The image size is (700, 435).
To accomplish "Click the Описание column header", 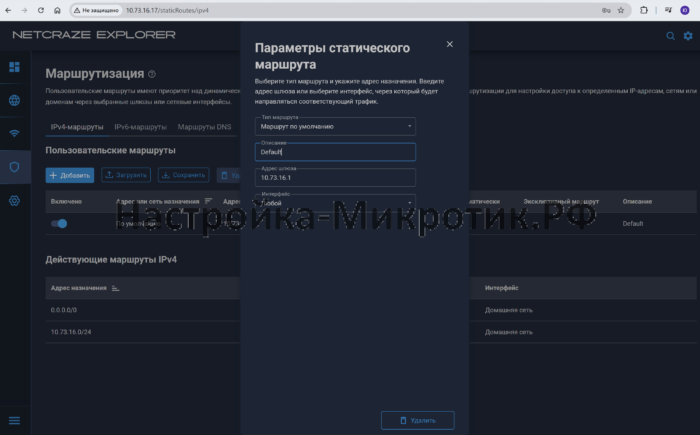I will [637, 201].
